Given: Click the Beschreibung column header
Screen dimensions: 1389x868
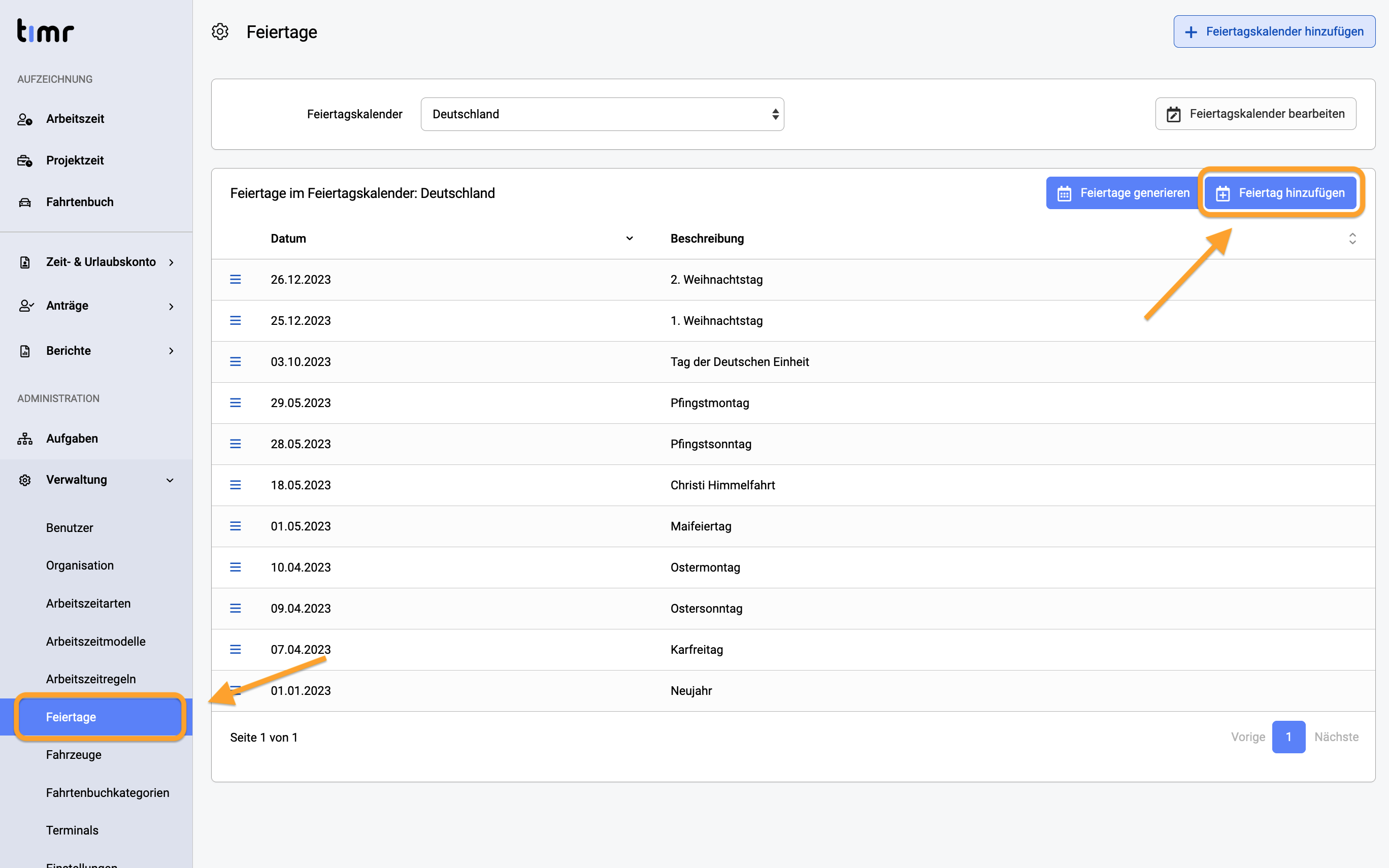Looking at the screenshot, I should [x=707, y=238].
